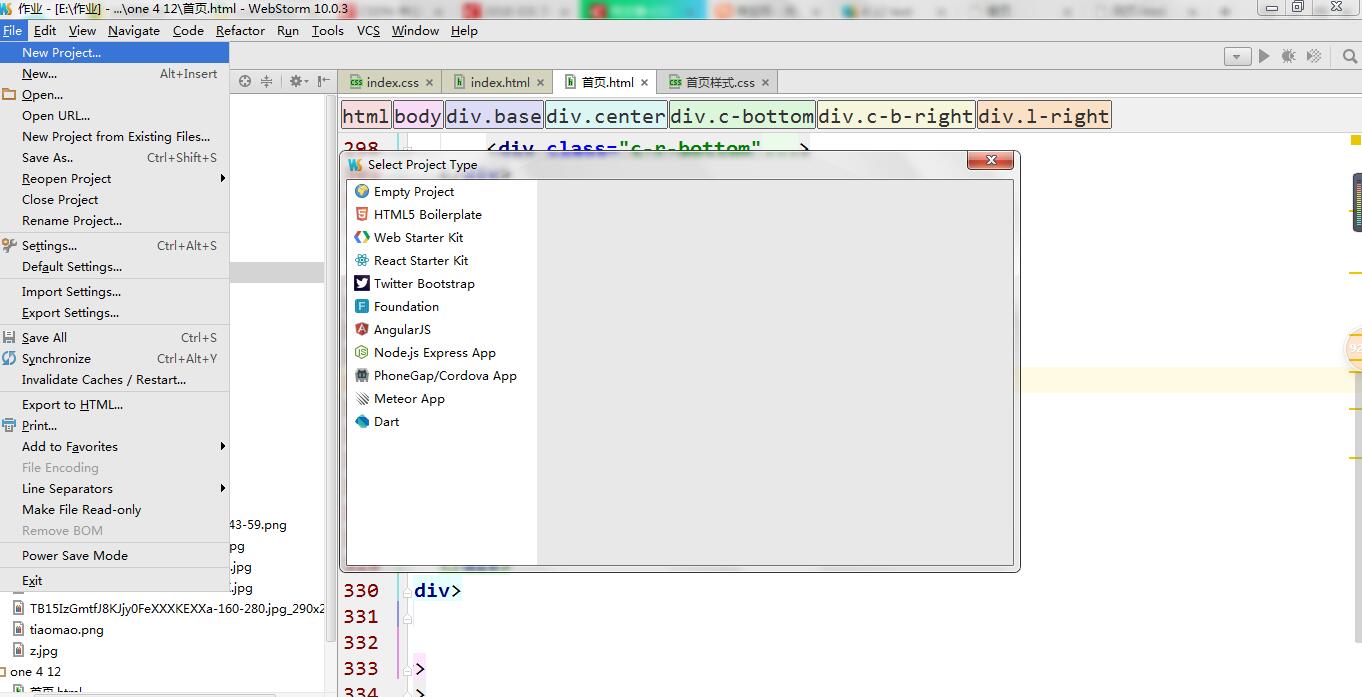Click the Dart project icon
Viewport: 1362px width, 697px height.
click(362, 421)
